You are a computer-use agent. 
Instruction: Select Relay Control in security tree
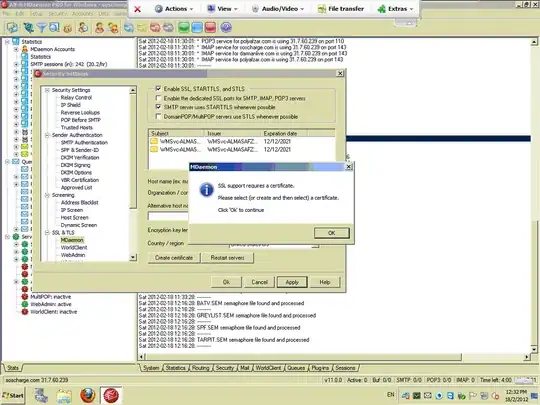point(76,97)
